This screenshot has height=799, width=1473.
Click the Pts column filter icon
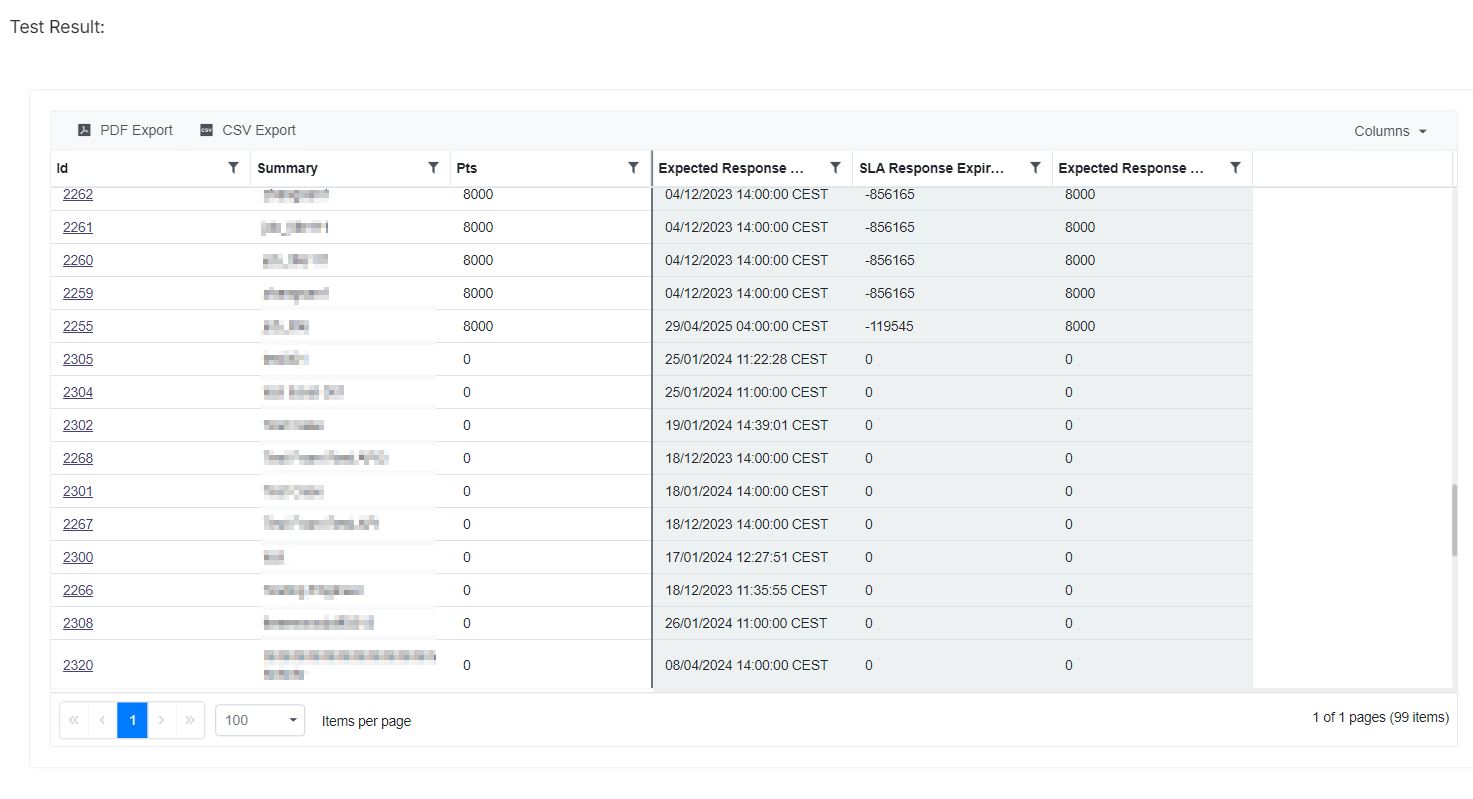633,168
